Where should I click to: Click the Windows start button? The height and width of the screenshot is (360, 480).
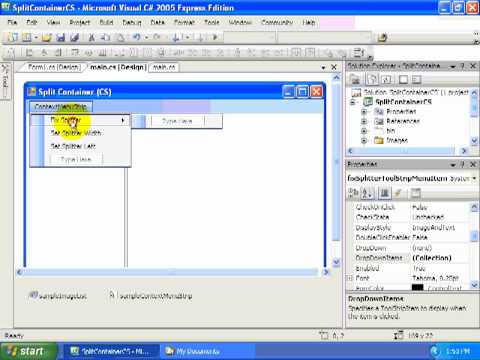(27, 351)
